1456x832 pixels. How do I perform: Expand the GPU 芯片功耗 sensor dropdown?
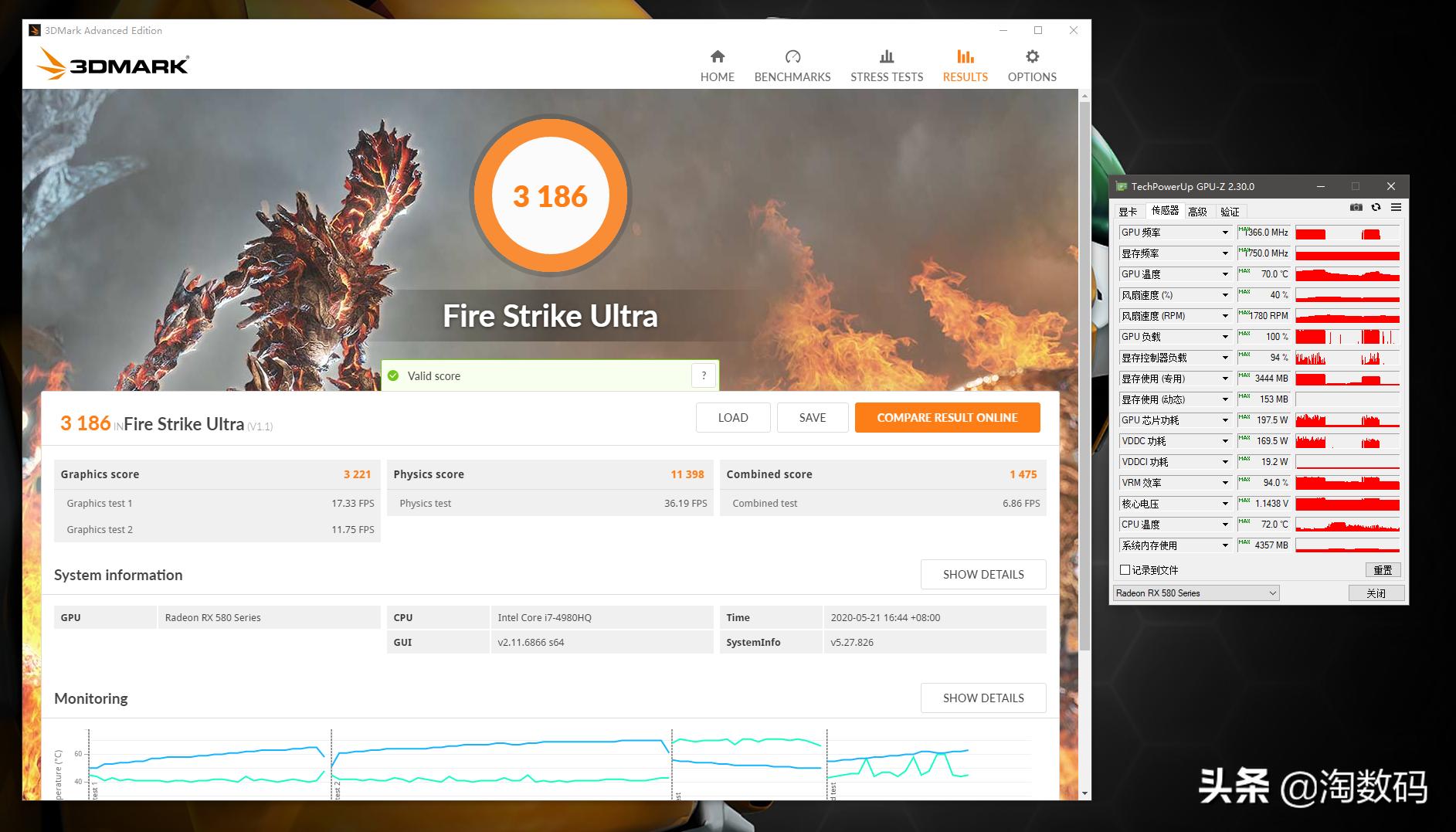pyautogui.click(x=1224, y=420)
